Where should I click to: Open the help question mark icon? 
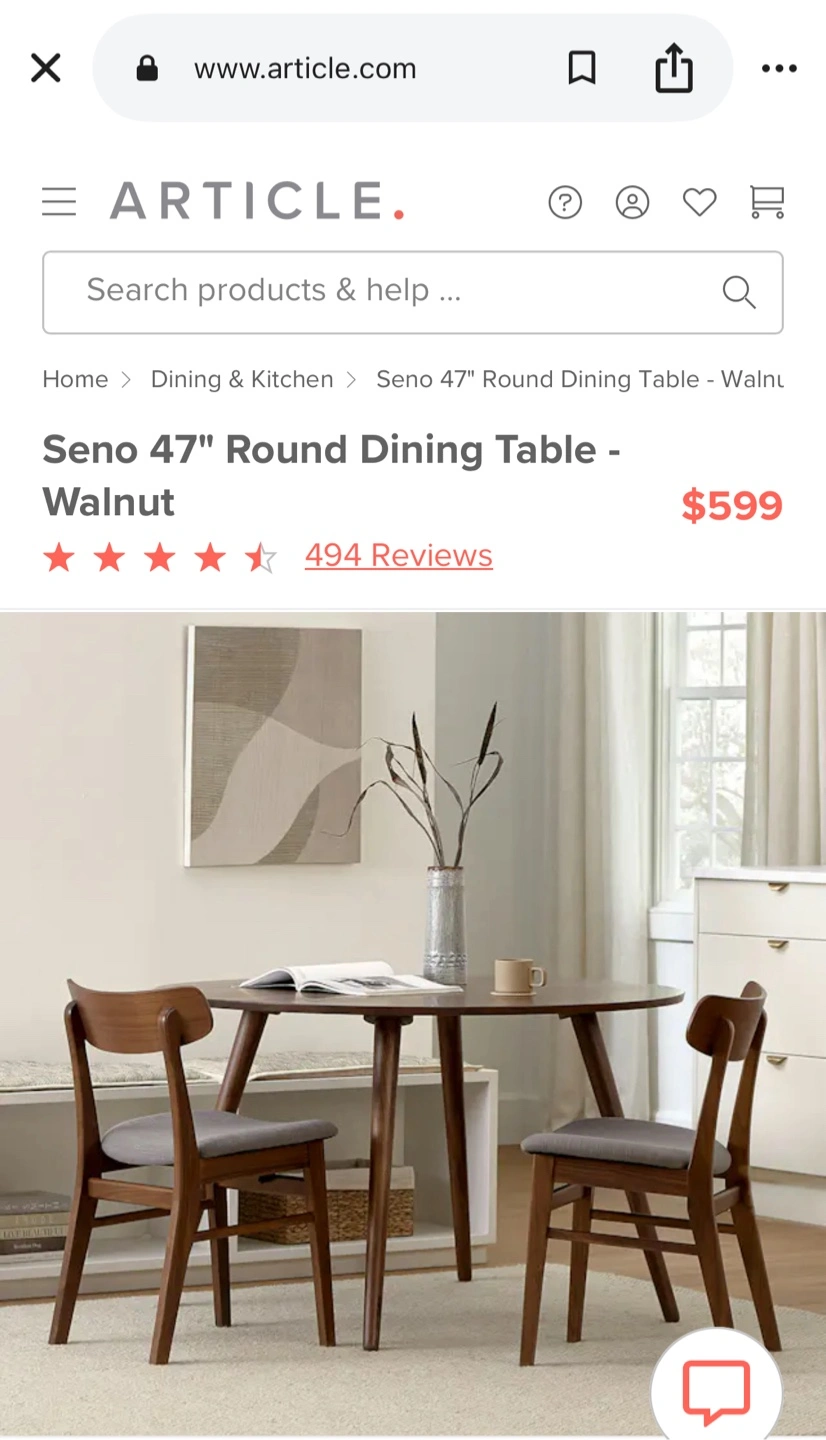tap(565, 202)
